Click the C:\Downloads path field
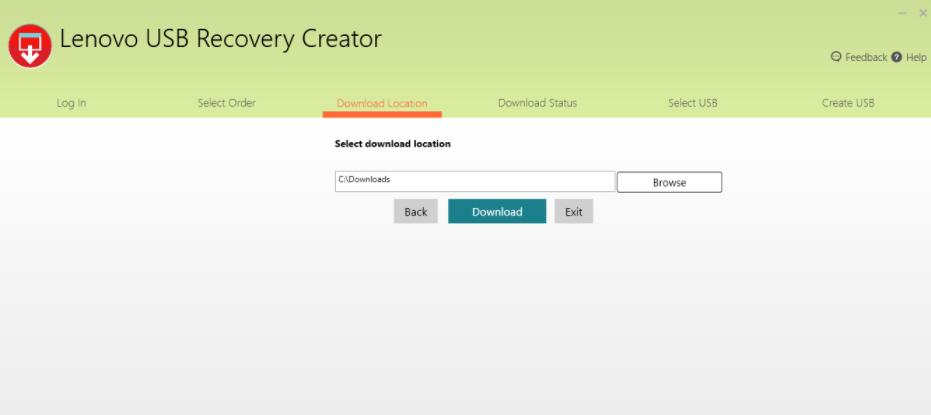This screenshot has width=931, height=415. pos(475,182)
